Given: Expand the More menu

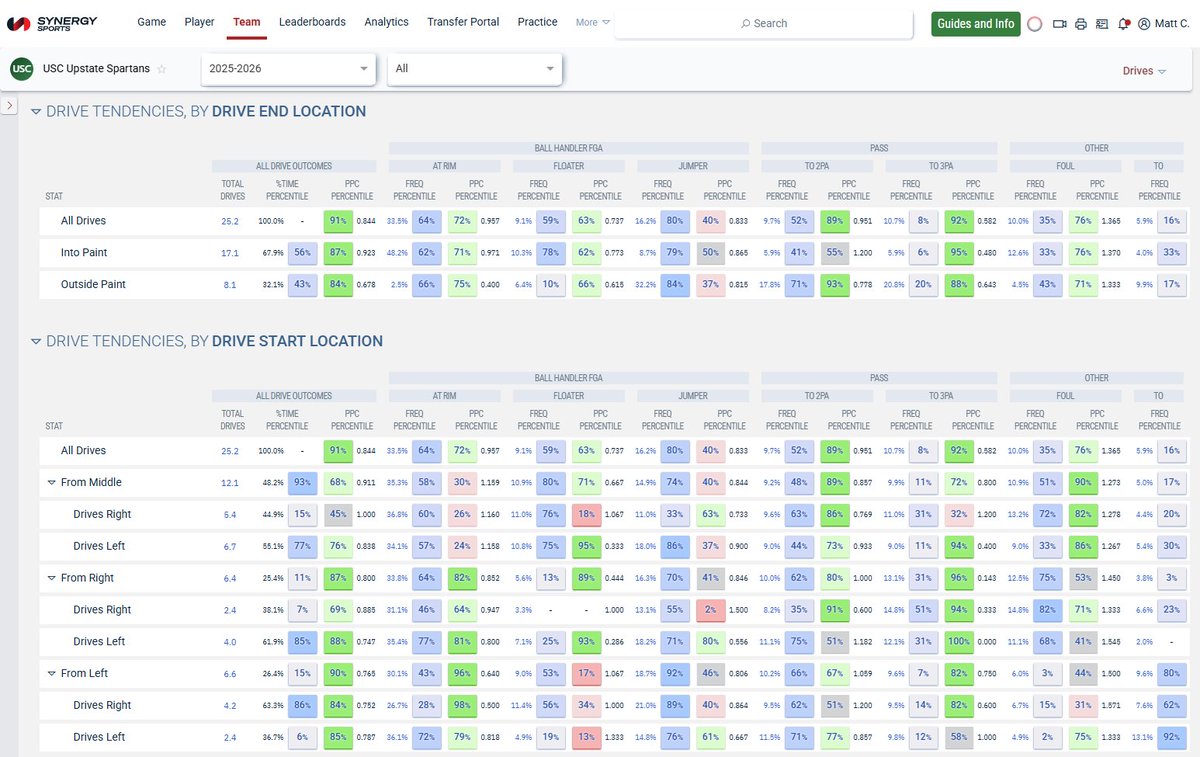Looking at the screenshot, I should 592,22.
